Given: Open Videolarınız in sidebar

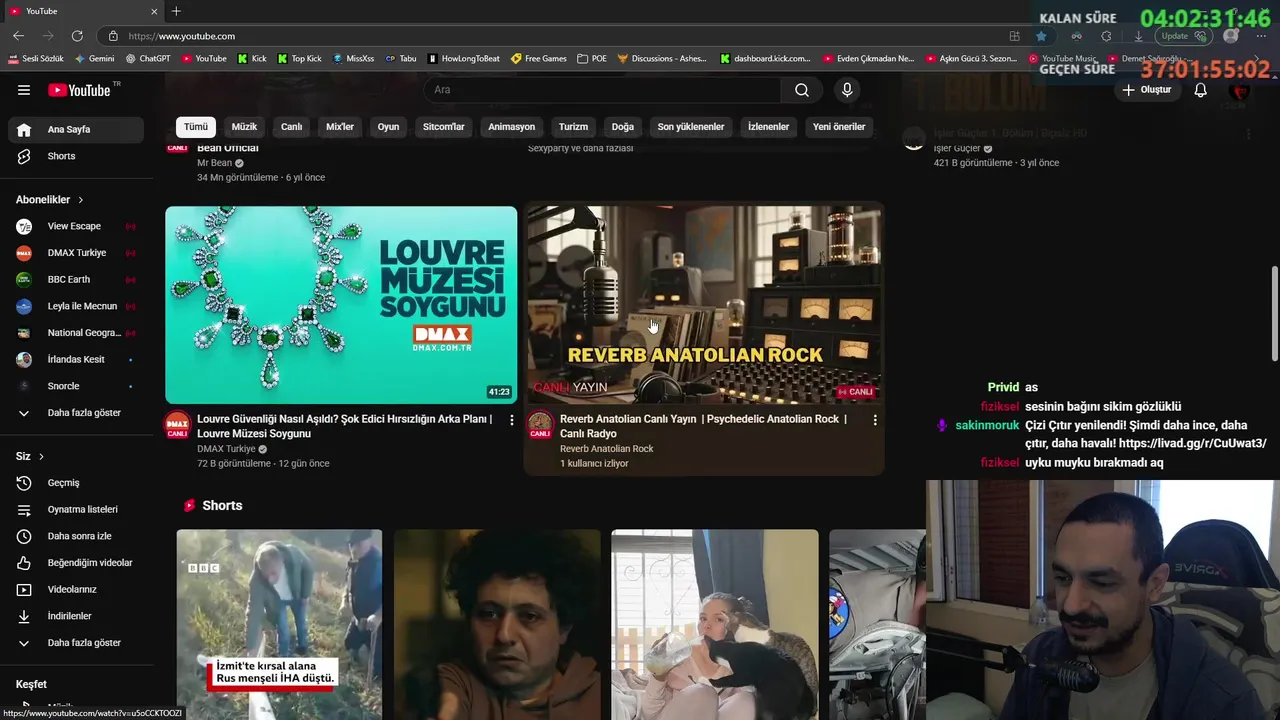Looking at the screenshot, I should point(76,590).
